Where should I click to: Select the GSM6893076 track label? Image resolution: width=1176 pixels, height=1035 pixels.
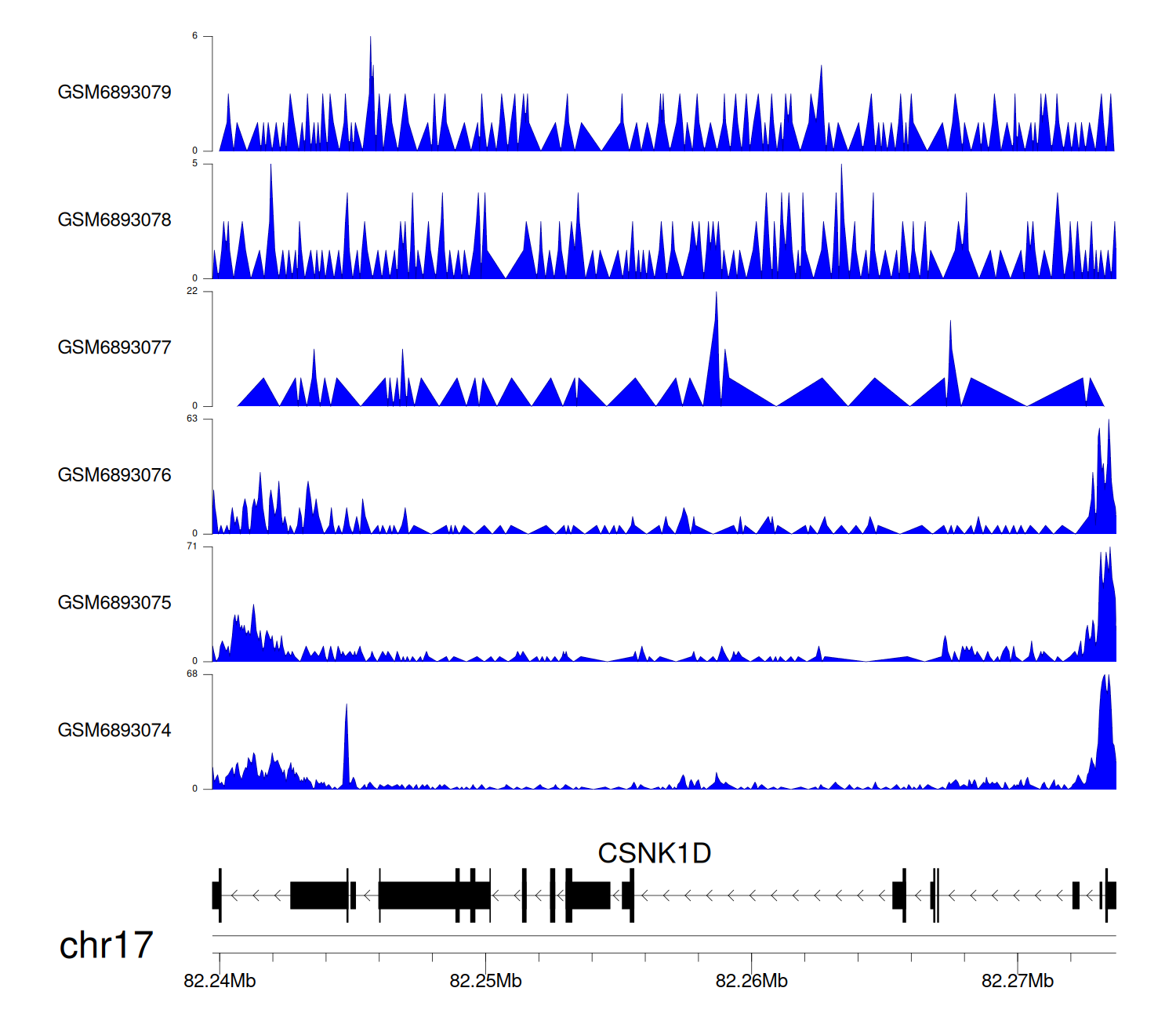pyautogui.click(x=114, y=475)
